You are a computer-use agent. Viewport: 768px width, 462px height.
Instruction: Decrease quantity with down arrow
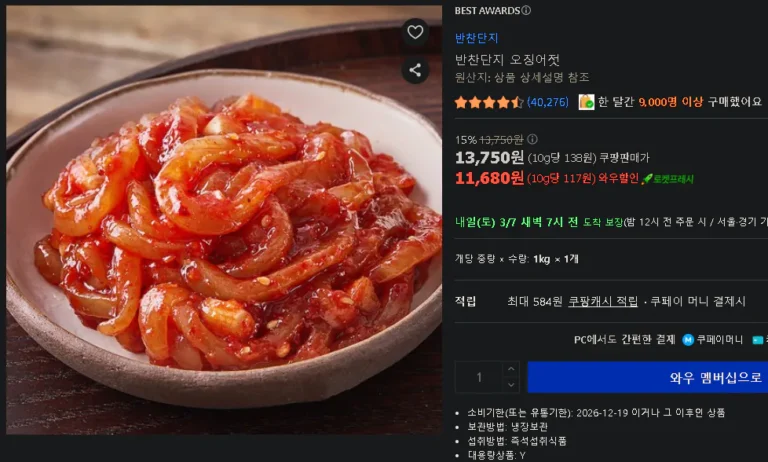click(511, 385)
